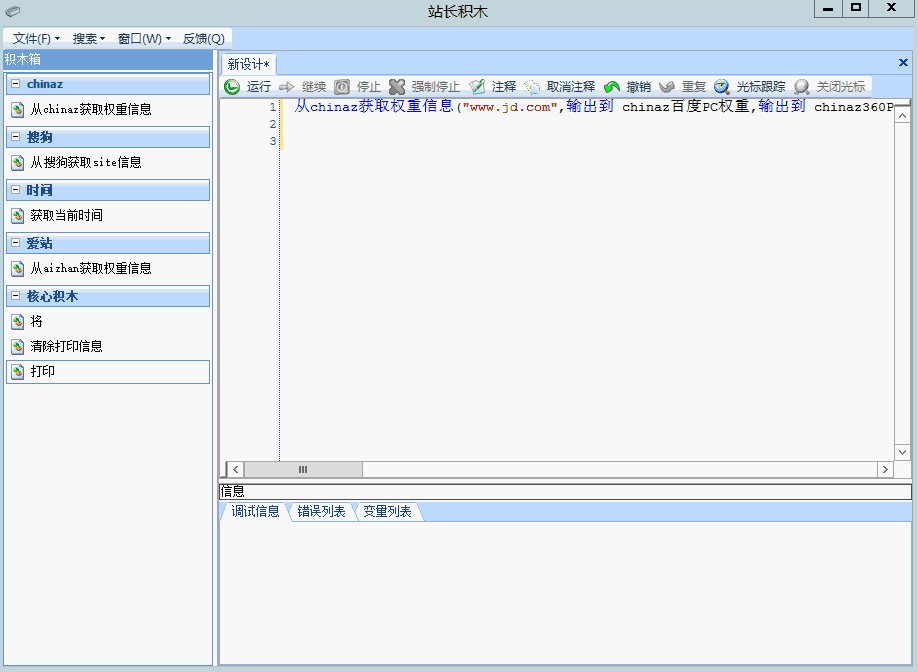The width and height of the screenshot is (918, 672).
Task: Open the 搜索 menu
Action: (x=88, y=39)
